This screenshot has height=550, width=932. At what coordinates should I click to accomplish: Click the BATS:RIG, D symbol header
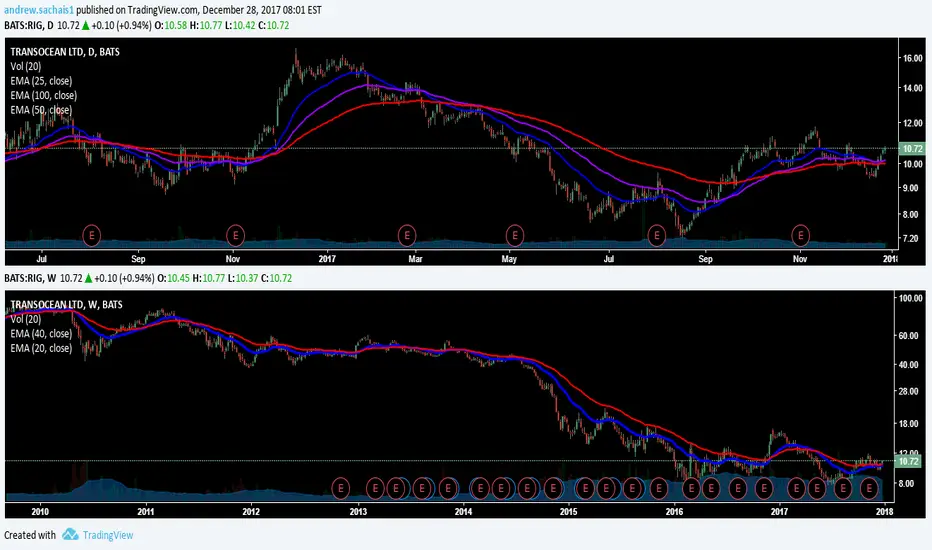(x=29, y=26)
